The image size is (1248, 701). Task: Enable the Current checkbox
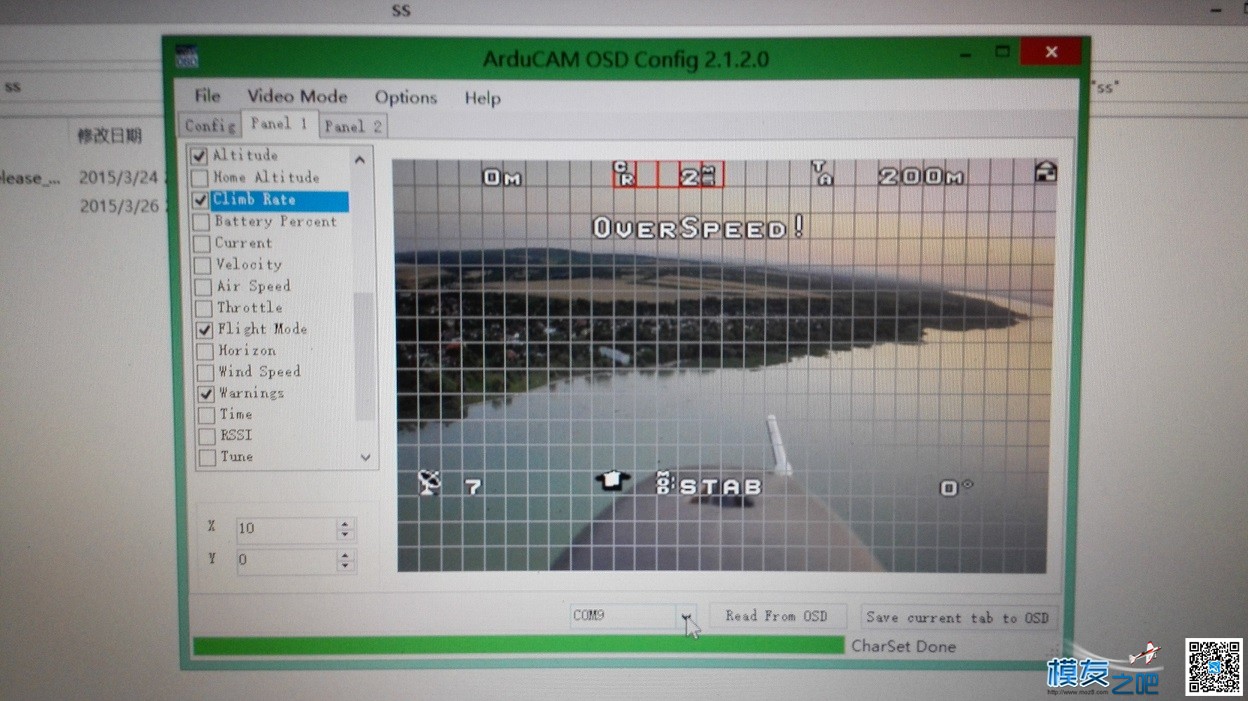point(202,243)
